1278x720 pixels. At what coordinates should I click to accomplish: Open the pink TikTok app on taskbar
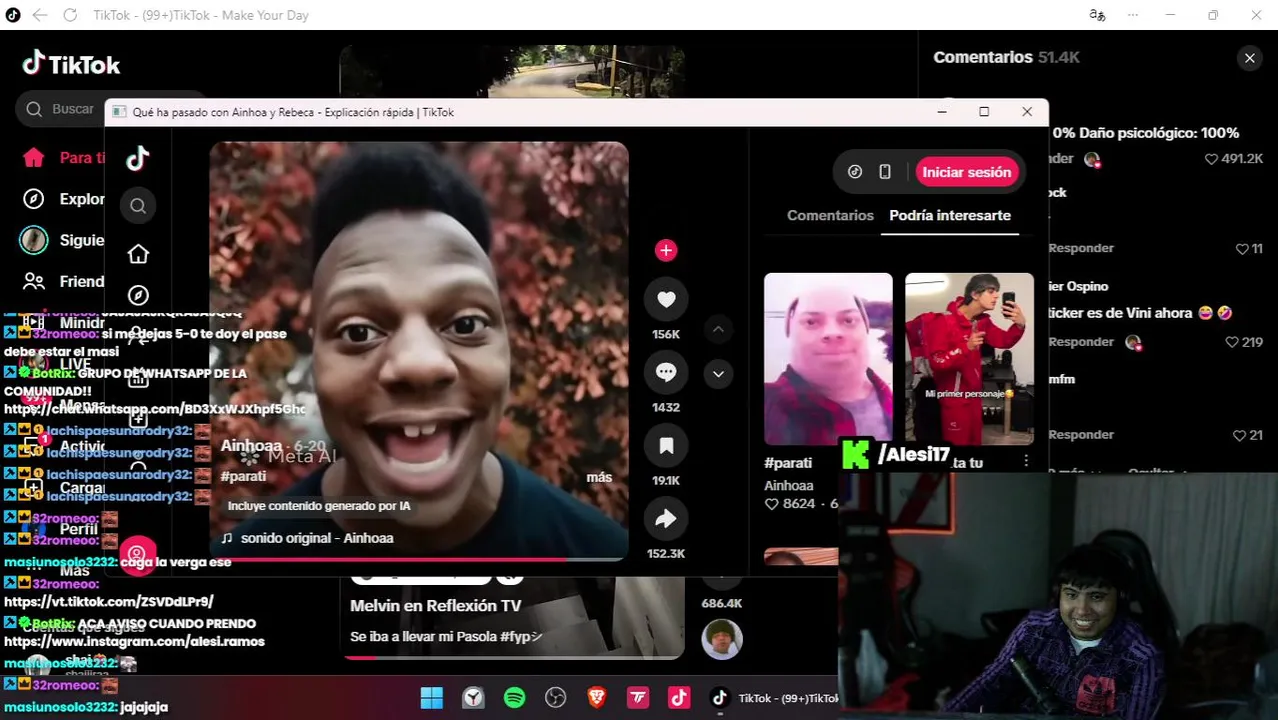pos(679,698)
